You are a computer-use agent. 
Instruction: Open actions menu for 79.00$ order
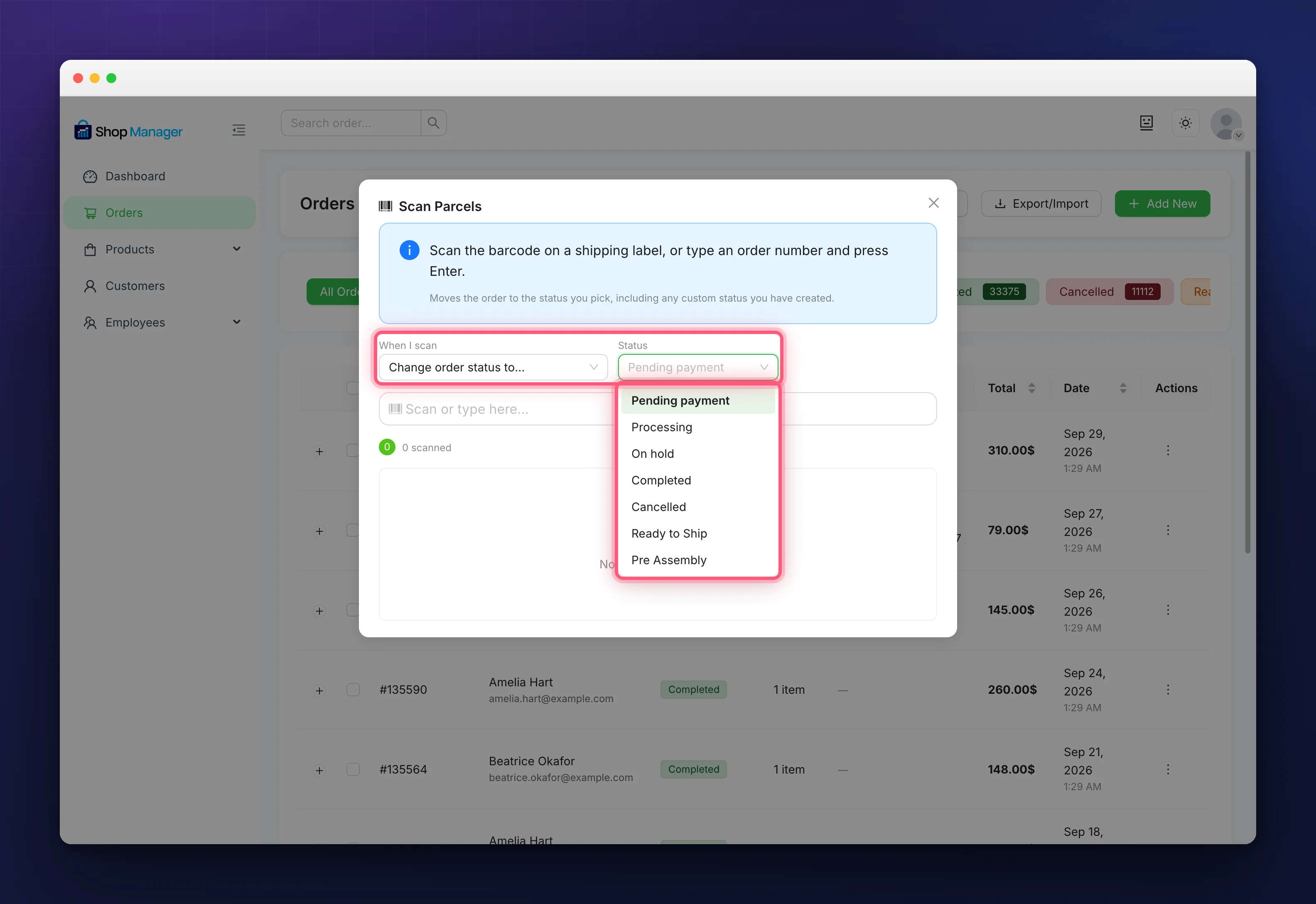(1168, 530)
